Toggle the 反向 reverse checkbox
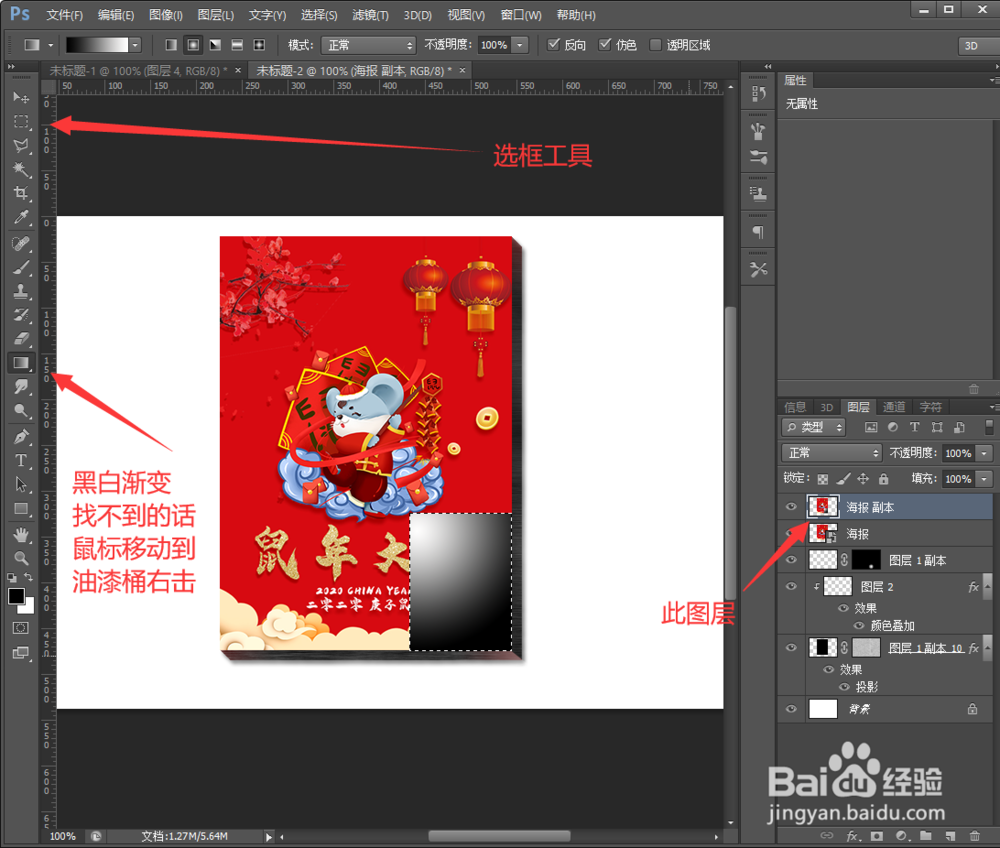Screen dimensions: 1000x848 coord(554,44)
